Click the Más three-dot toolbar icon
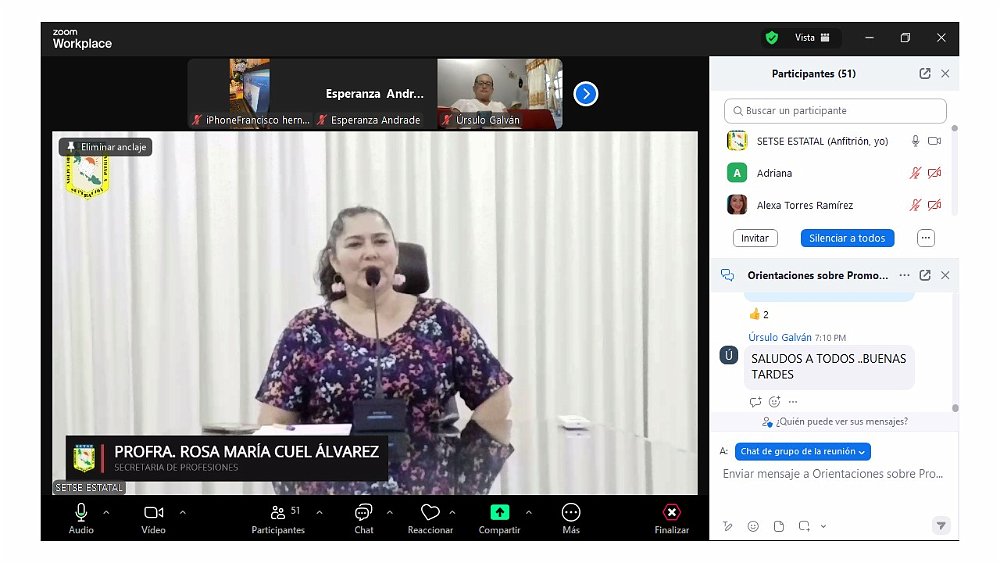 pos(571,513)
